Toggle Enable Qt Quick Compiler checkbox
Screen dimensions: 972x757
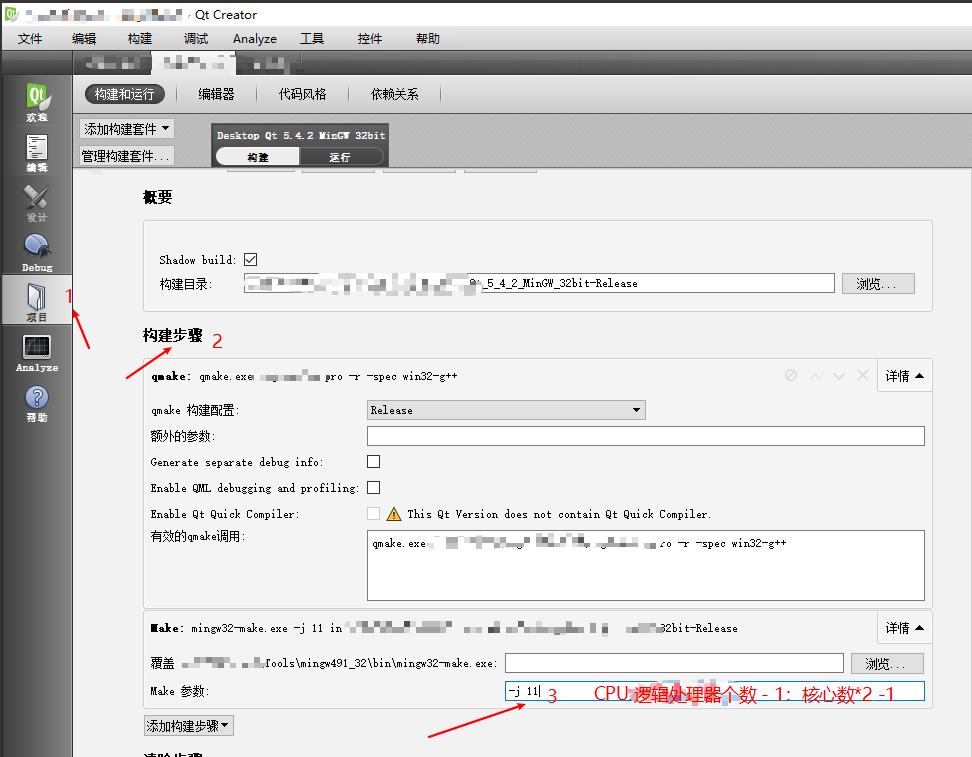click(x=373, y=513)
